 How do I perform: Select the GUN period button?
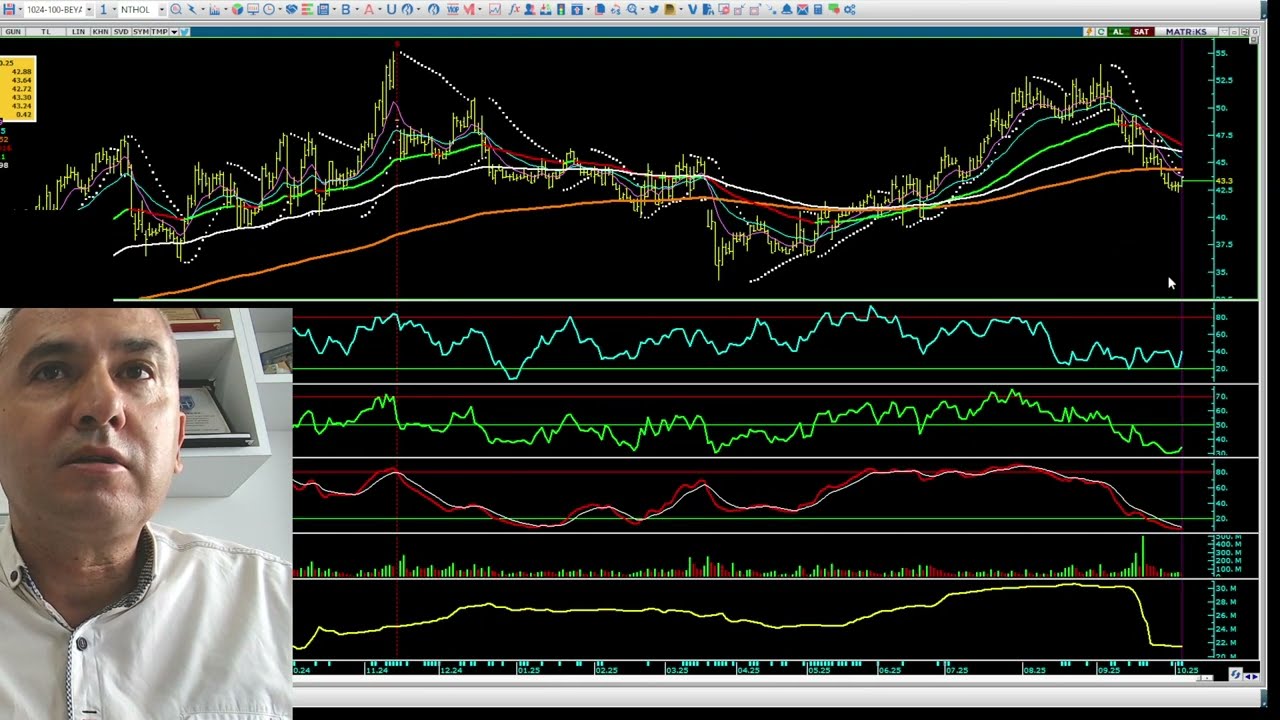[x=13, y=32]
